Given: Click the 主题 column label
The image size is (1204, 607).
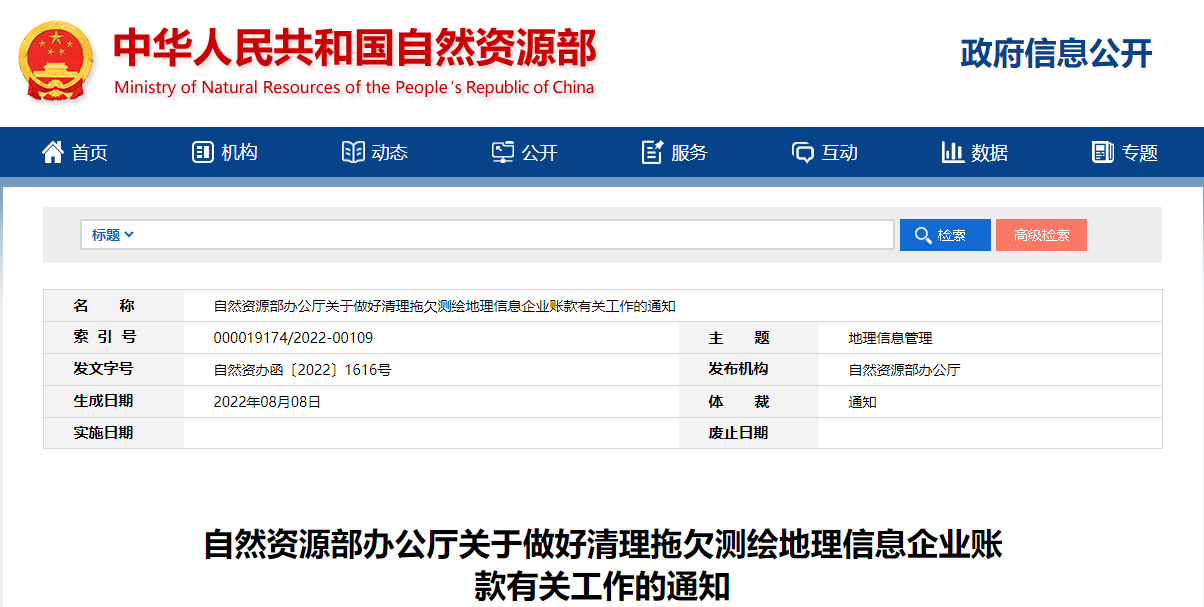Looking at the screenshot, I should coord(739,338).
